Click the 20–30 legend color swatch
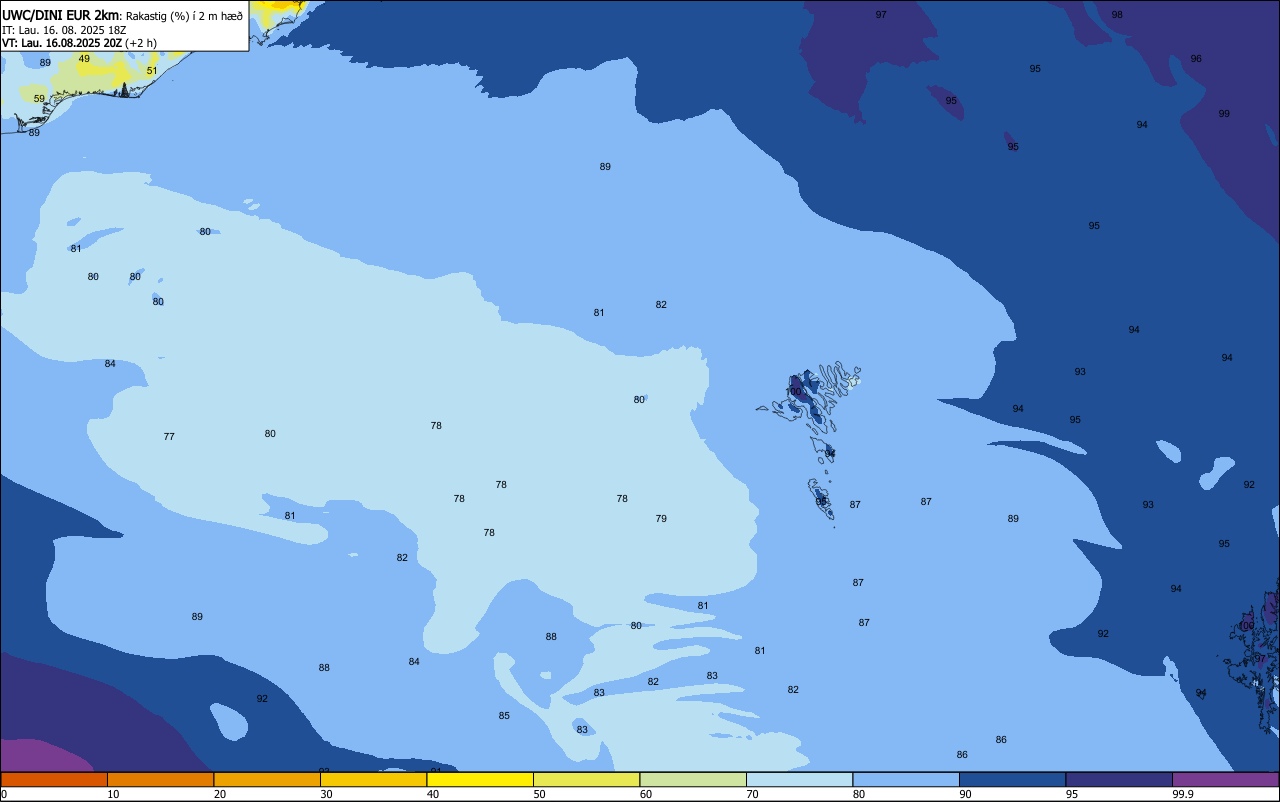Image resolution: width=1280 pixels, height=802 pixels. pyautogui.click(x=267, y=779)
